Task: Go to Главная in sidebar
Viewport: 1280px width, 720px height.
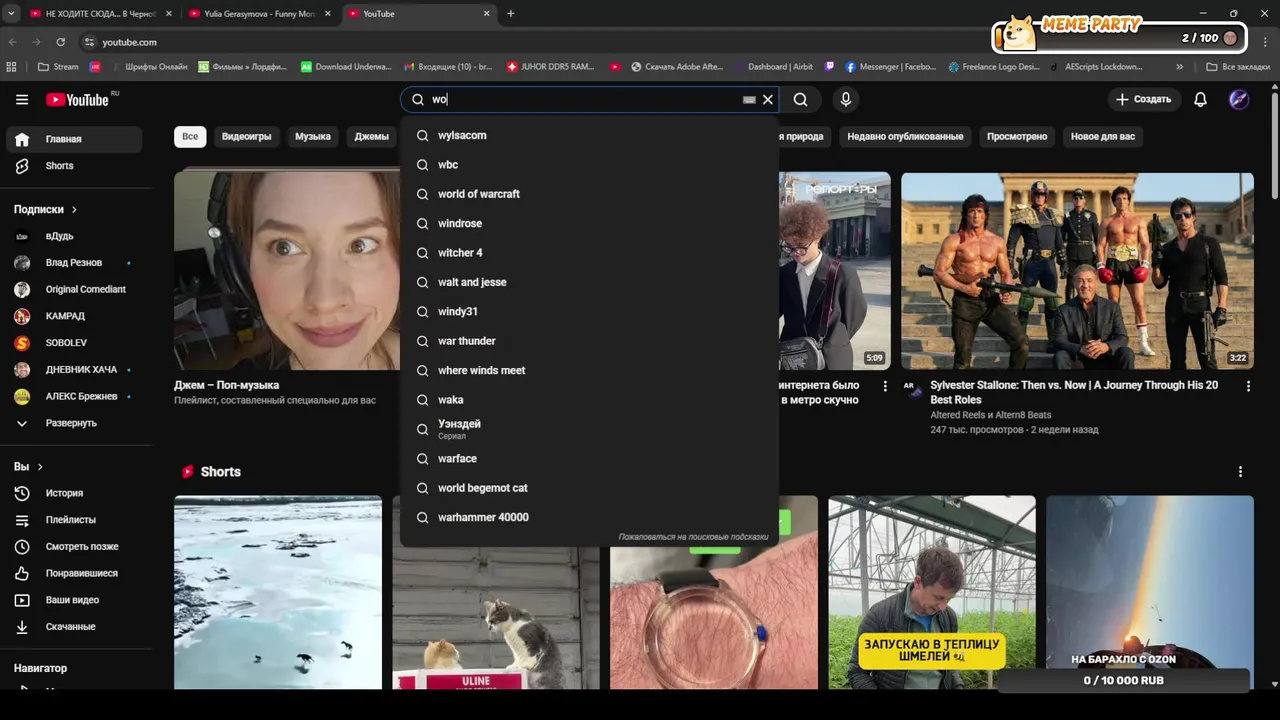Action: (x=74, y=139)
